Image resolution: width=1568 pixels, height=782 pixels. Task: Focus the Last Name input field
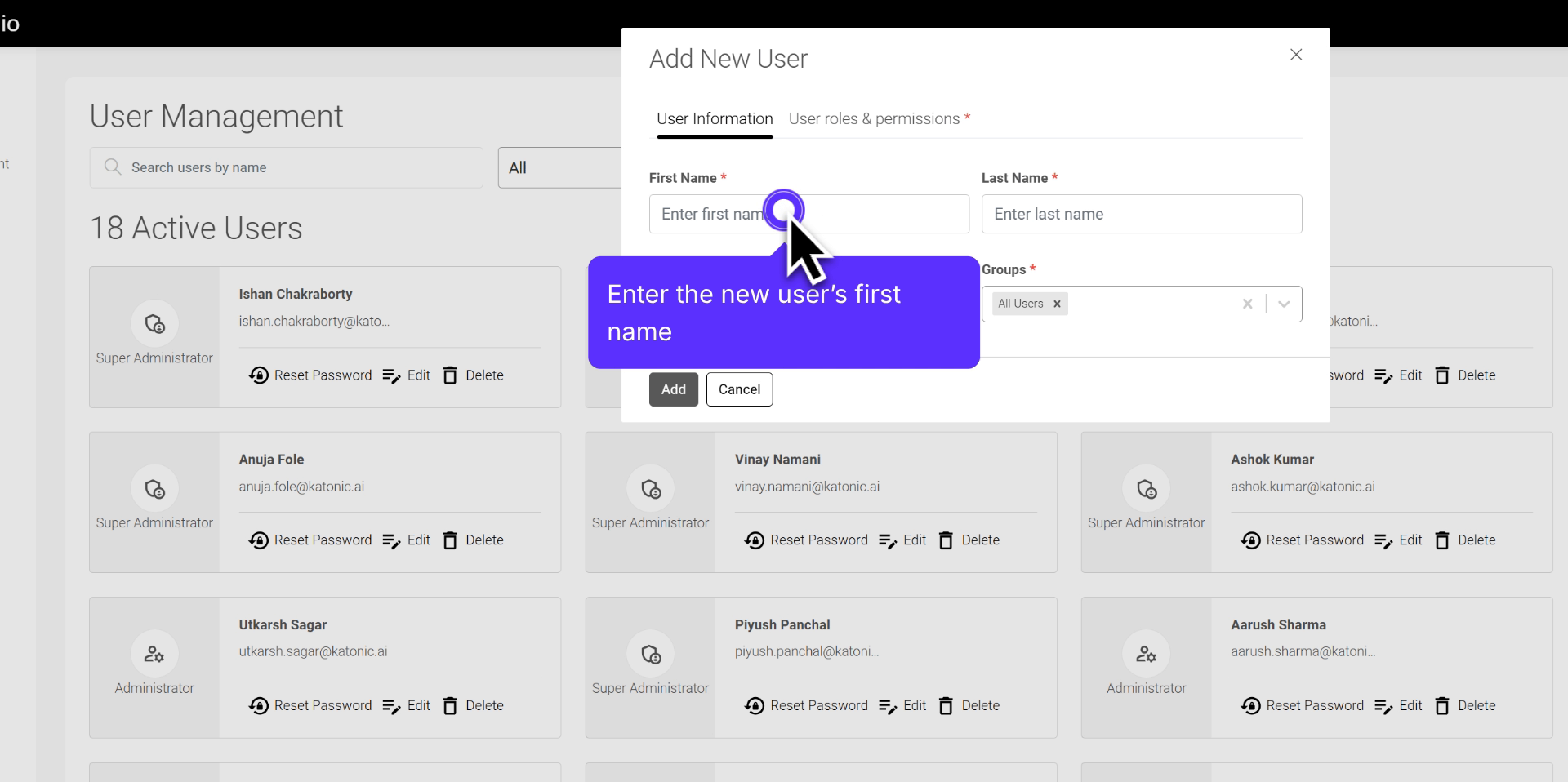(x=1141, y=214)
